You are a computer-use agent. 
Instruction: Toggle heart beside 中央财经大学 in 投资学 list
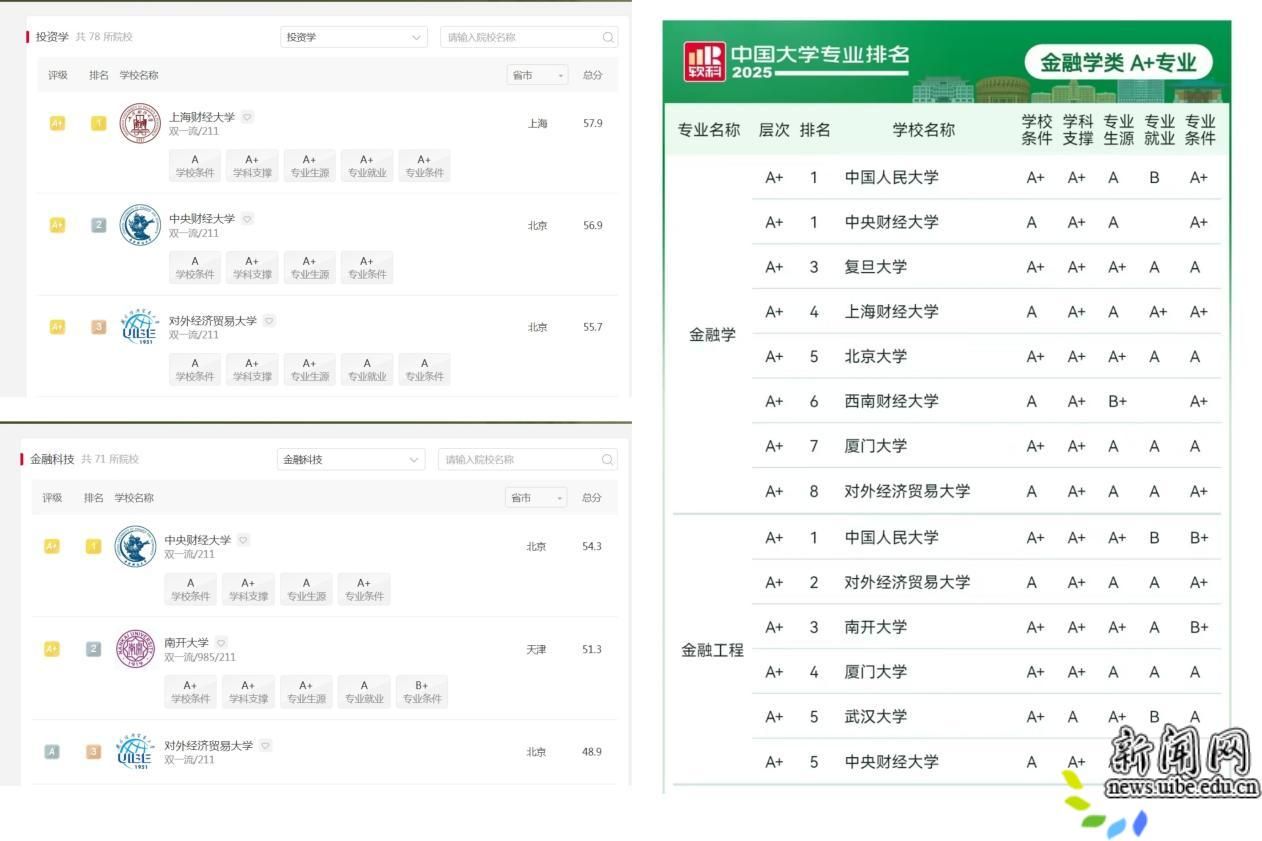[x=247, y=218]
